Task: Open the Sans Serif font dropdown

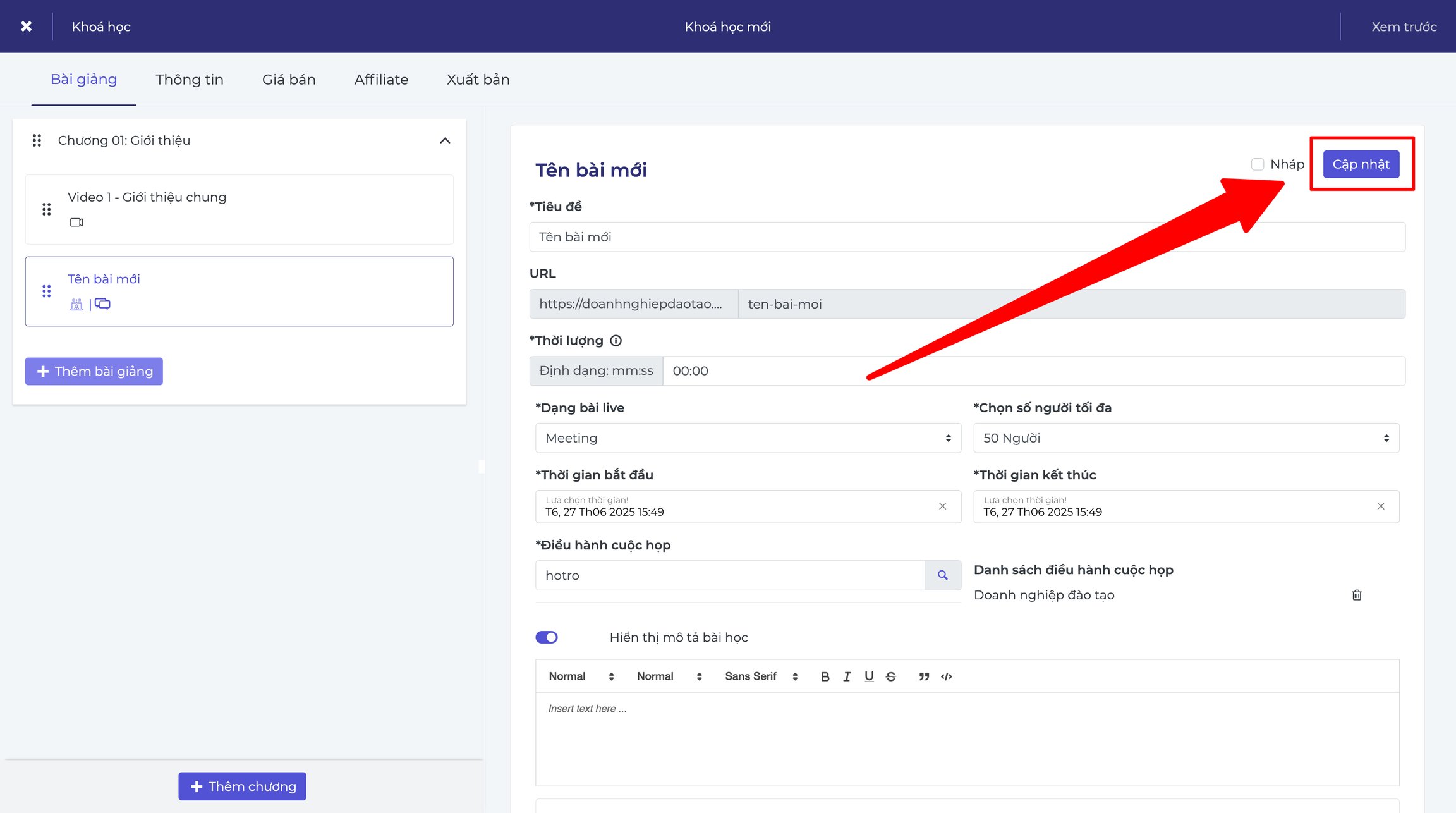Action: coord(761,676)
